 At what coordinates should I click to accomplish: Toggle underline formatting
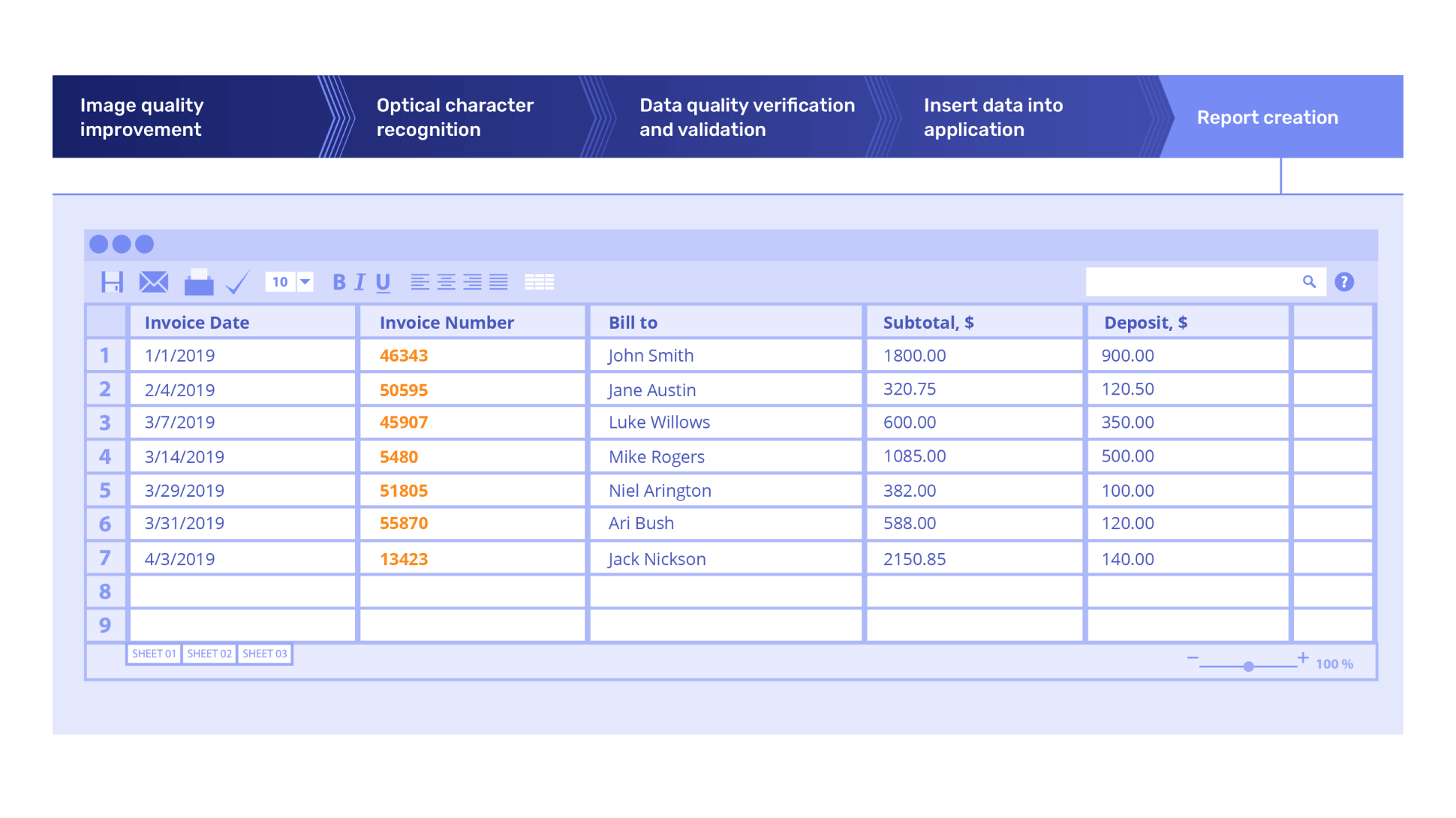coord(383,282)
